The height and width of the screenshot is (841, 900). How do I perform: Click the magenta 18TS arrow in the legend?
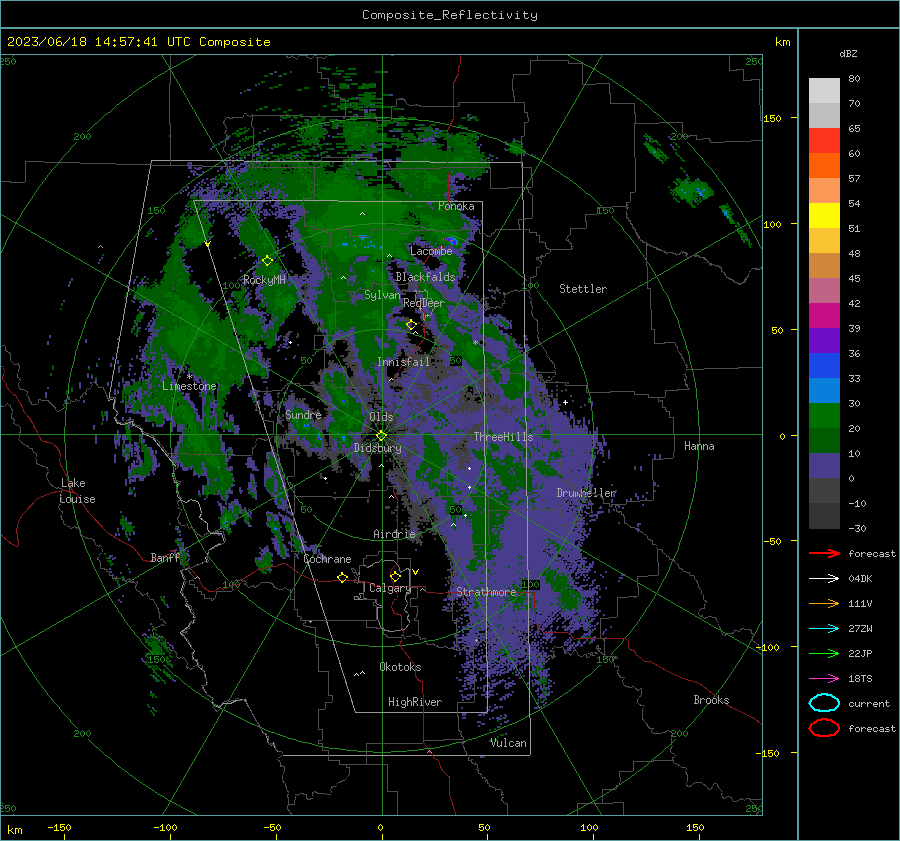824,678
